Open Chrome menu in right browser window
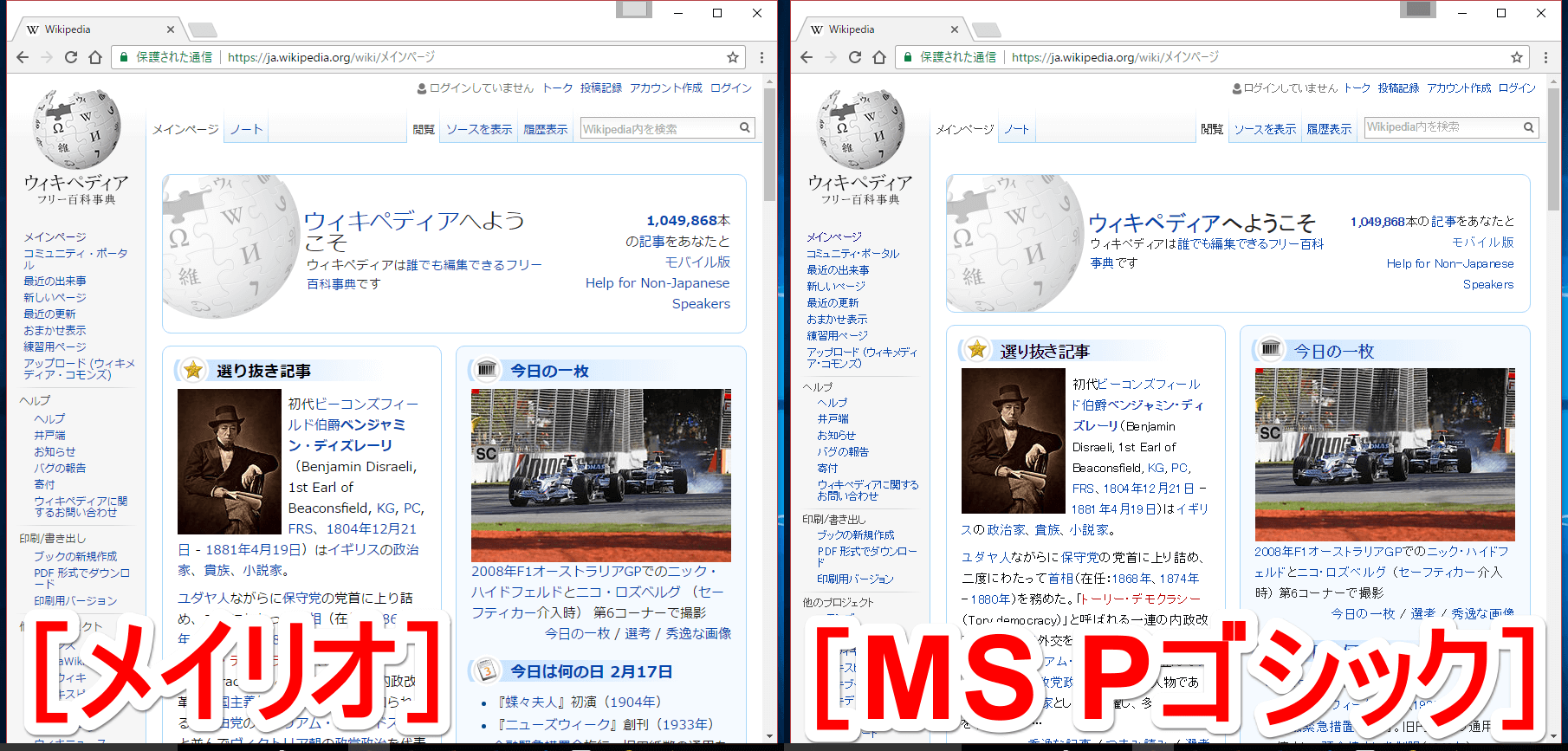Viewport: 1568px width, 751px height. (x=1545, y=57)
